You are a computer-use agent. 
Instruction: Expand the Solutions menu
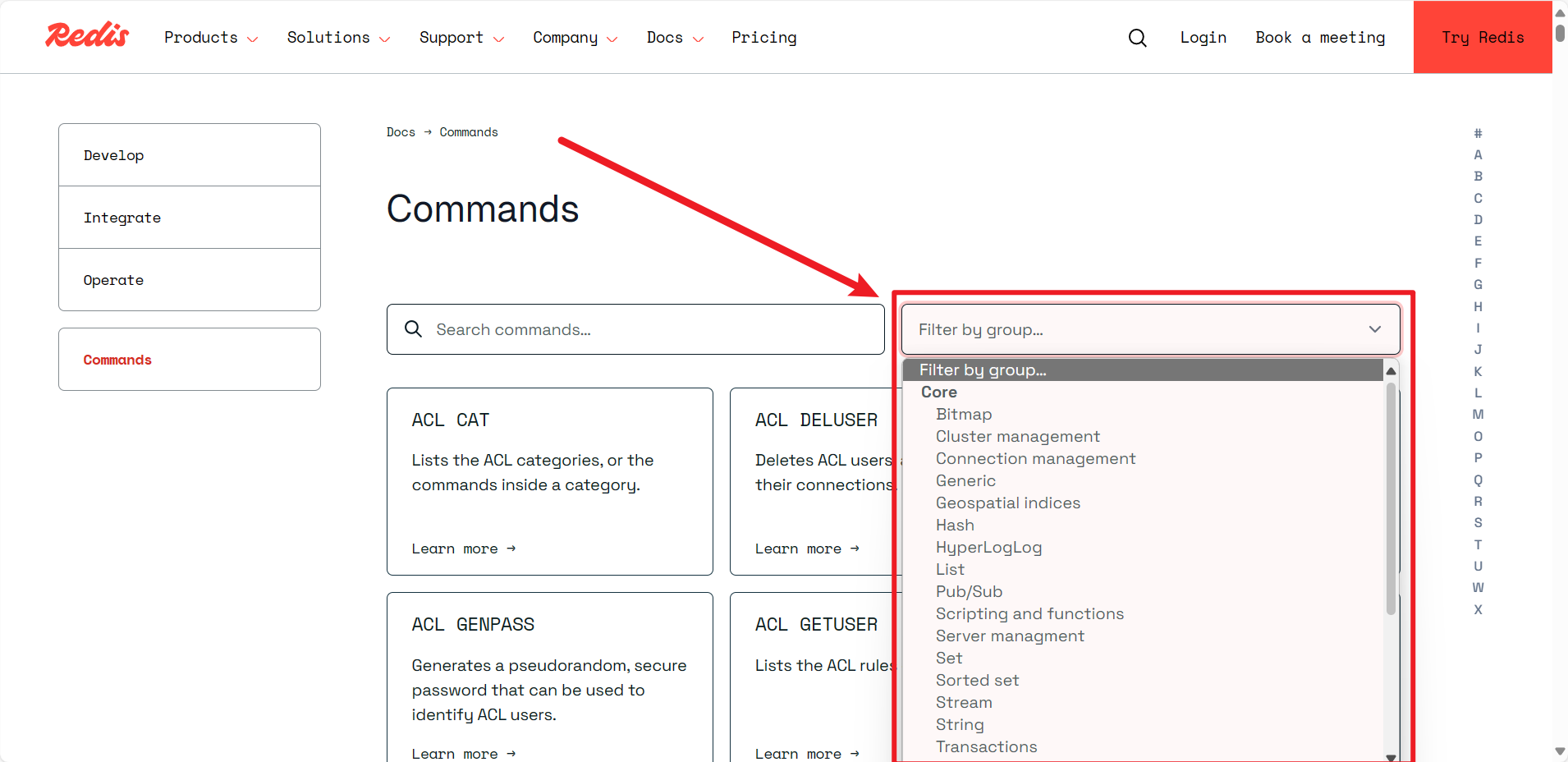338,38
